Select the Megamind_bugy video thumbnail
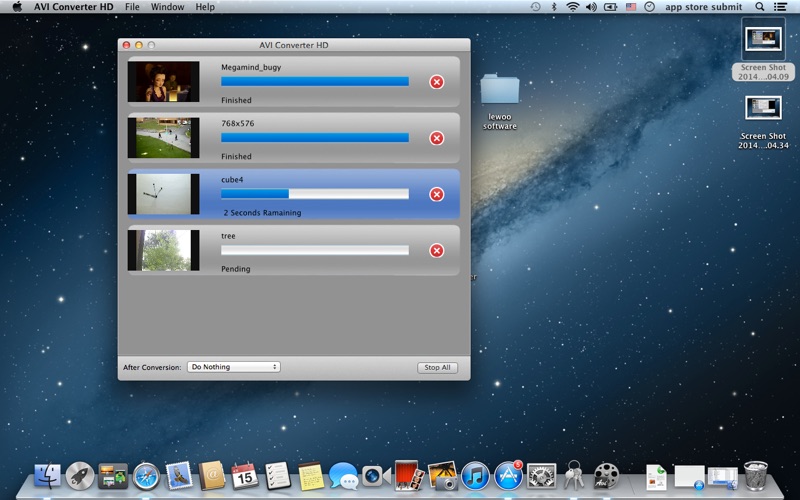The image size is (800, 500). [x=163, y=82]
